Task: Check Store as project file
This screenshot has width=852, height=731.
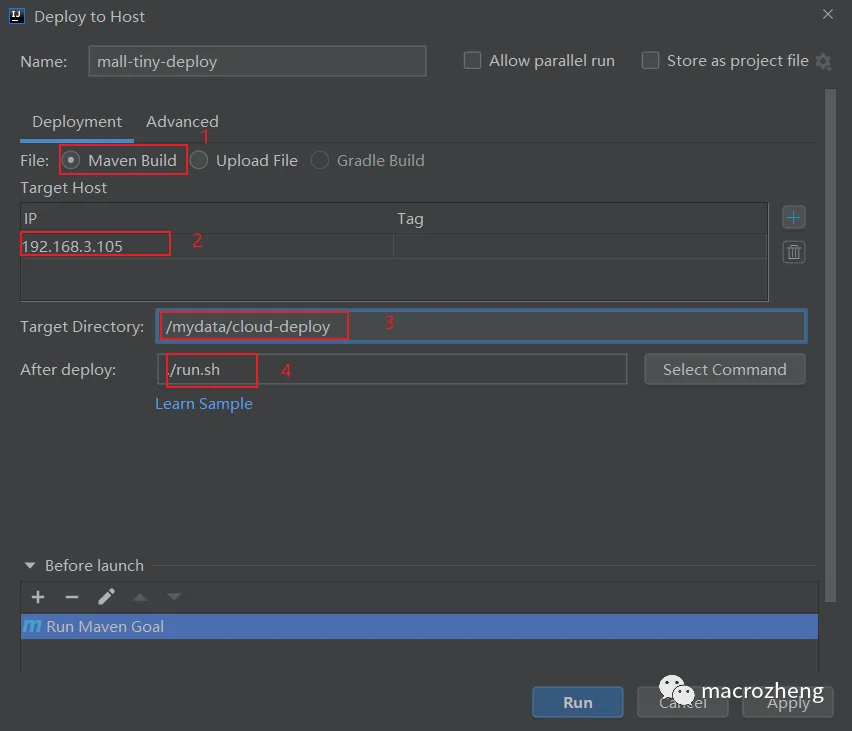Action: pyautogui.click(x=650, y=60)
